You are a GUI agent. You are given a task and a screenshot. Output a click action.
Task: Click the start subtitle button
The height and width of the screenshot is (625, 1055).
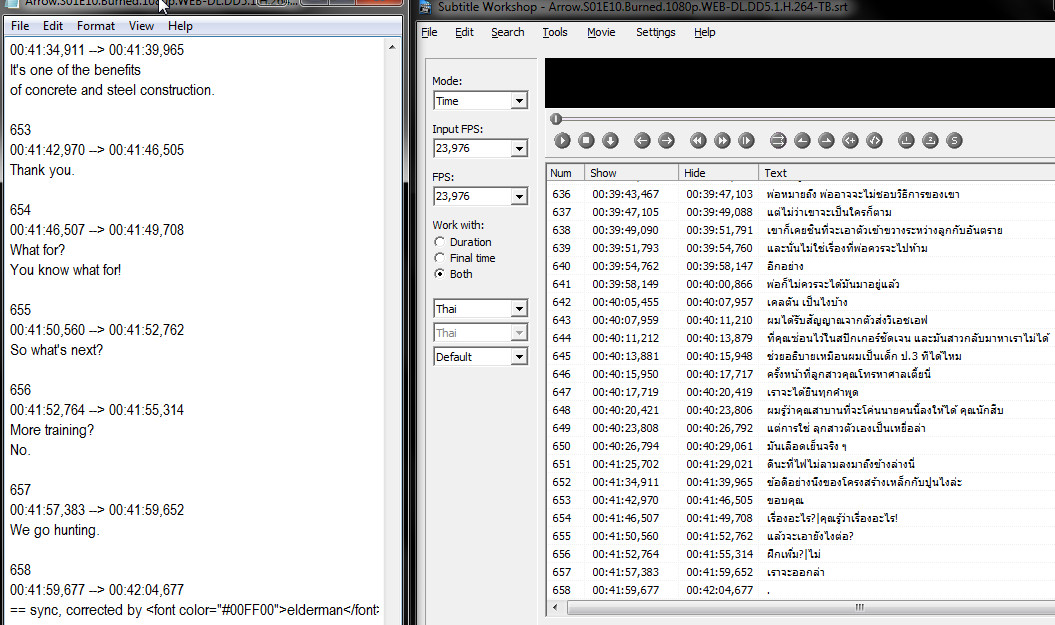click(x=850, y=141)
